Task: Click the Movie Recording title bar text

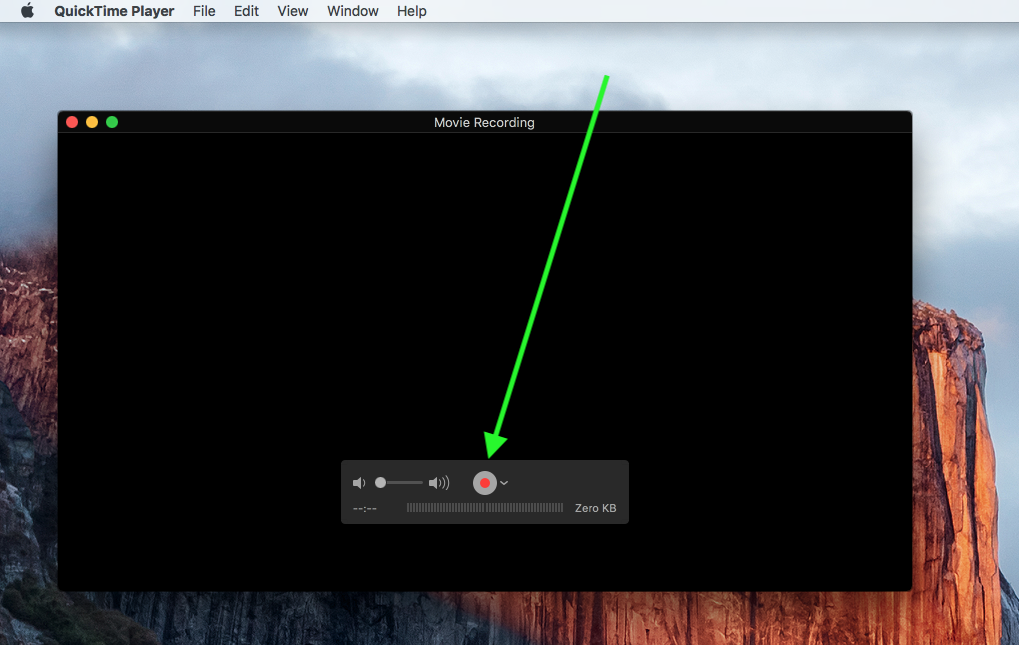Action: (484, 122)
